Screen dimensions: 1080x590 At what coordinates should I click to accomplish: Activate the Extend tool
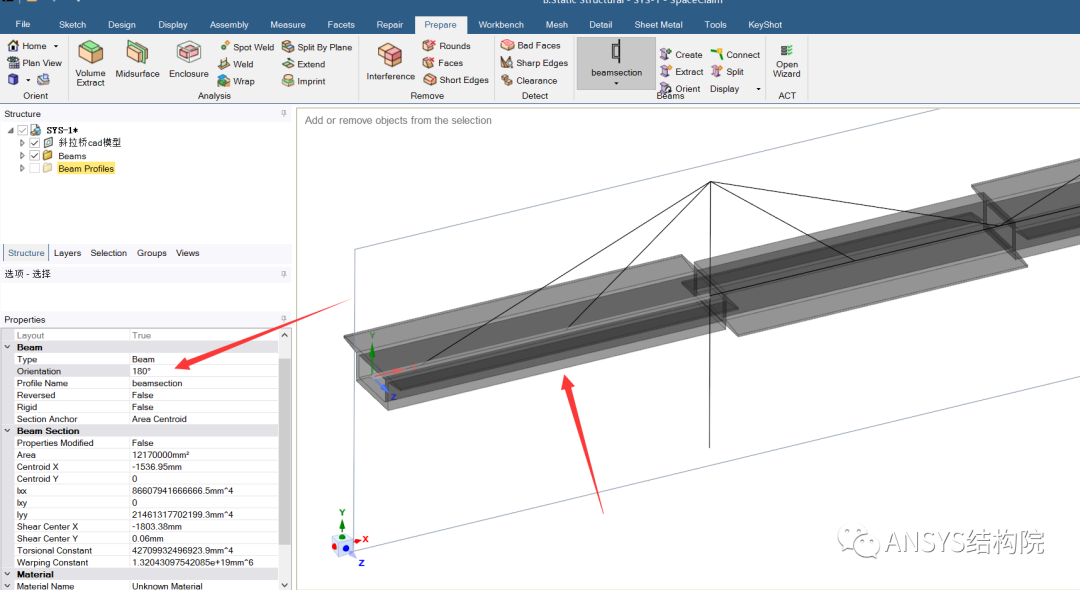(304, 64)
